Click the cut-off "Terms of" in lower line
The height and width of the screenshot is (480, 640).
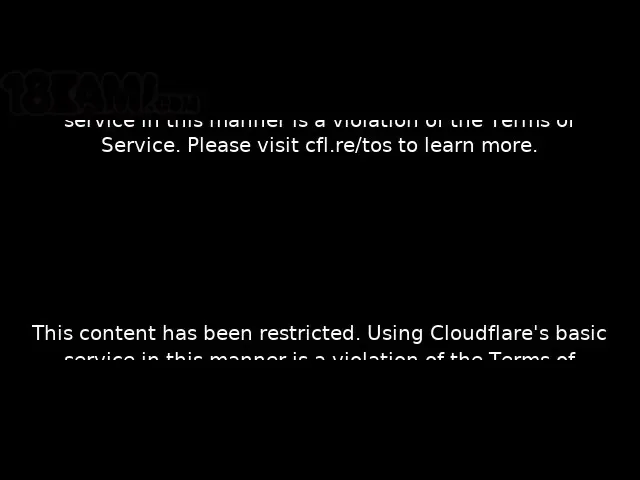[532, 356]
